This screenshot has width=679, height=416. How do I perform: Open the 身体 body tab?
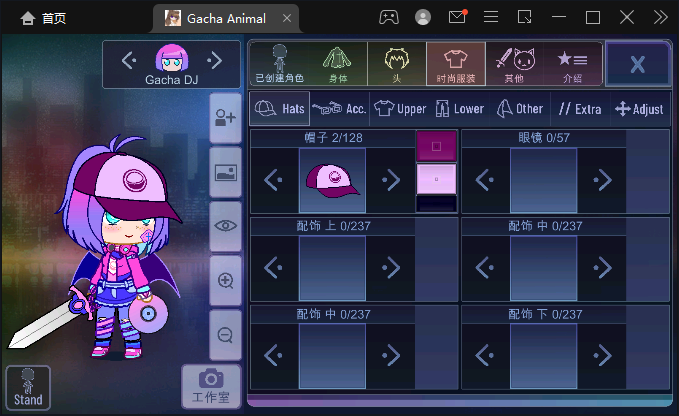click(338, 64)
